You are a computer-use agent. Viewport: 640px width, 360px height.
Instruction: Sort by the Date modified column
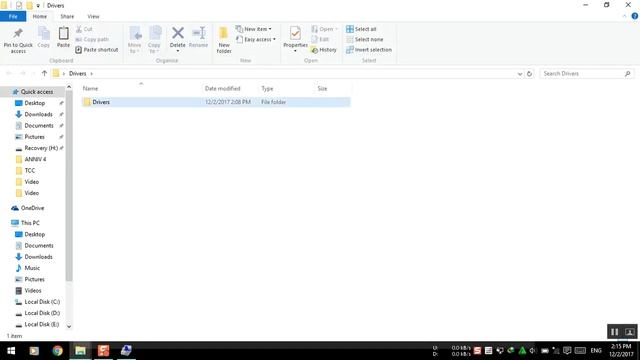coord(223,88)
